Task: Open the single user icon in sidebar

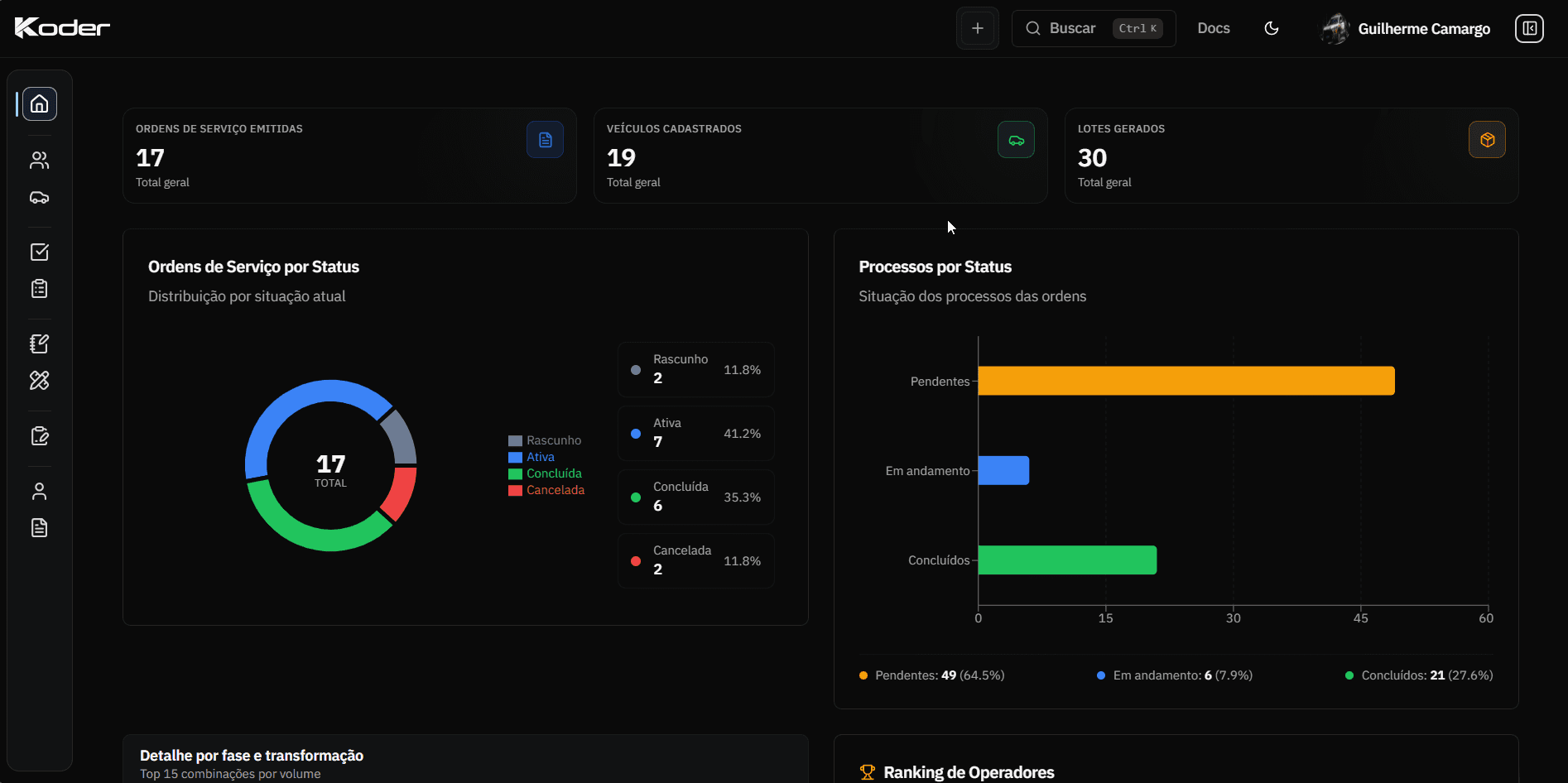Action: 40,492
